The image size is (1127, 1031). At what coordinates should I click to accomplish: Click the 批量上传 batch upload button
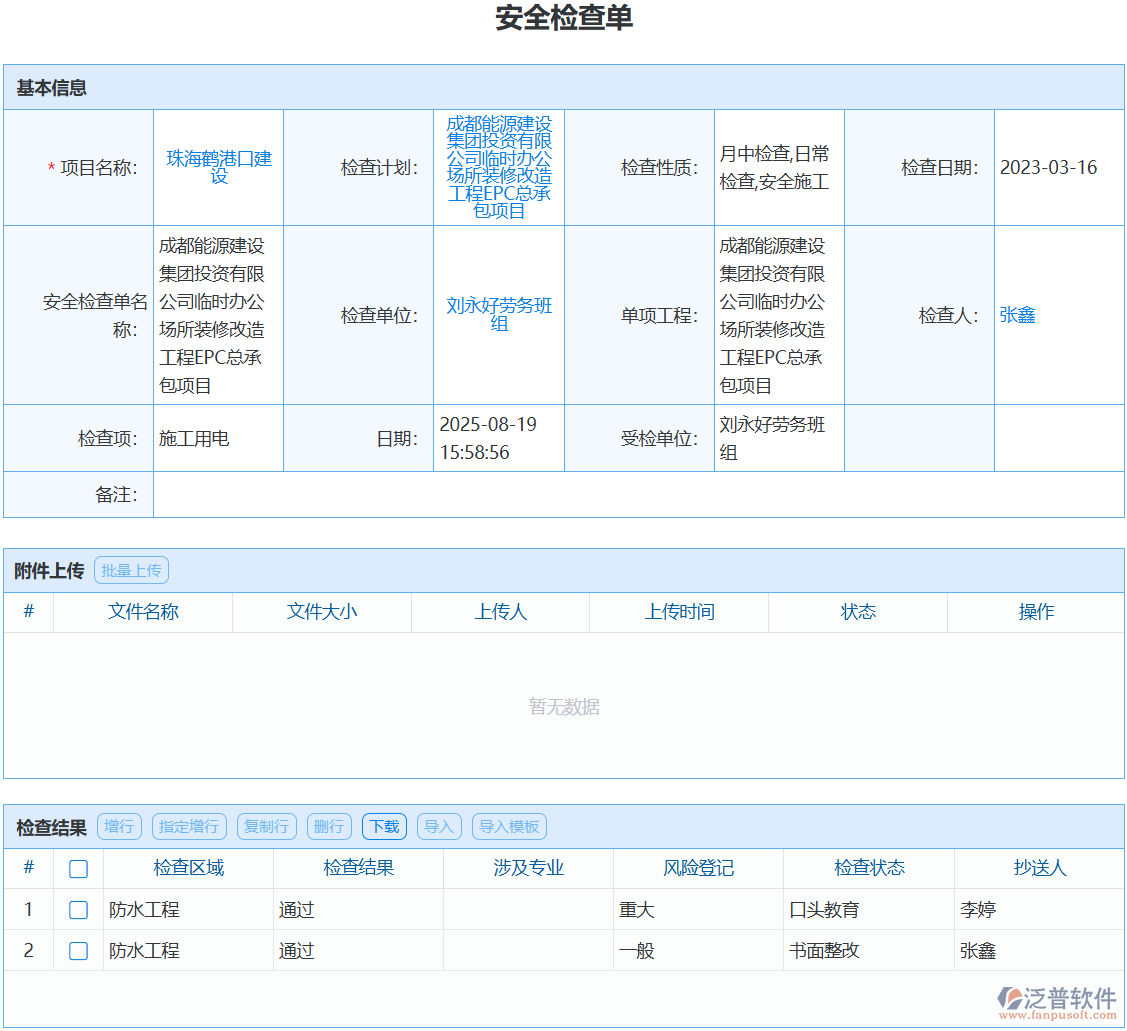point(131,569)
